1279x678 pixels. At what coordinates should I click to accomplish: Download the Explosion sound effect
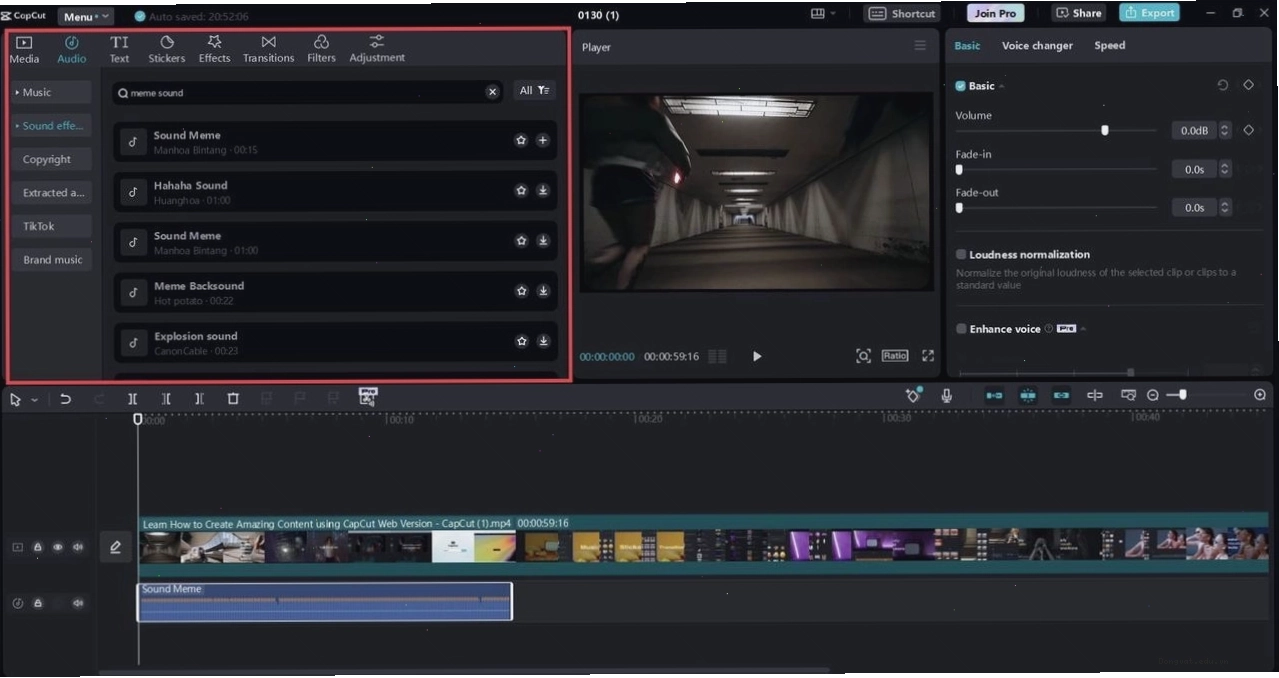click(x=543, y=341)
